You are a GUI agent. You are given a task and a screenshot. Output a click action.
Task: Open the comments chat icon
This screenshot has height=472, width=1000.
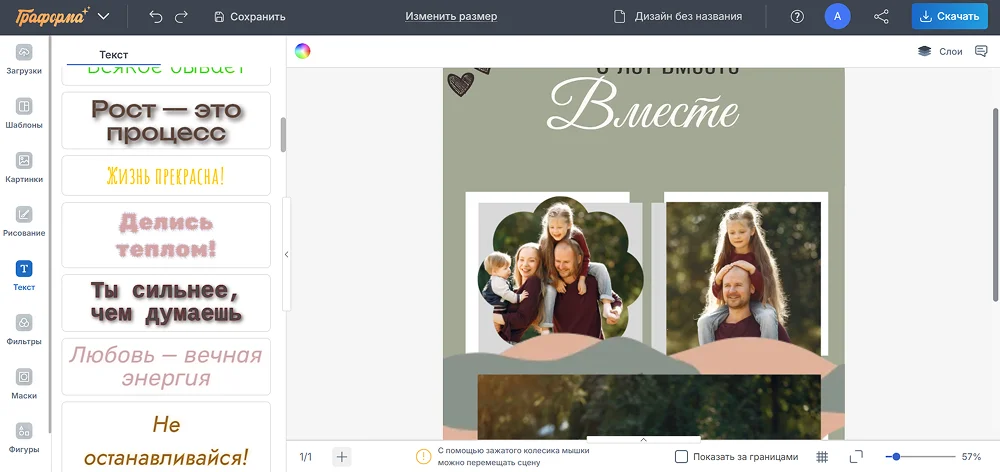pos(982,52)
